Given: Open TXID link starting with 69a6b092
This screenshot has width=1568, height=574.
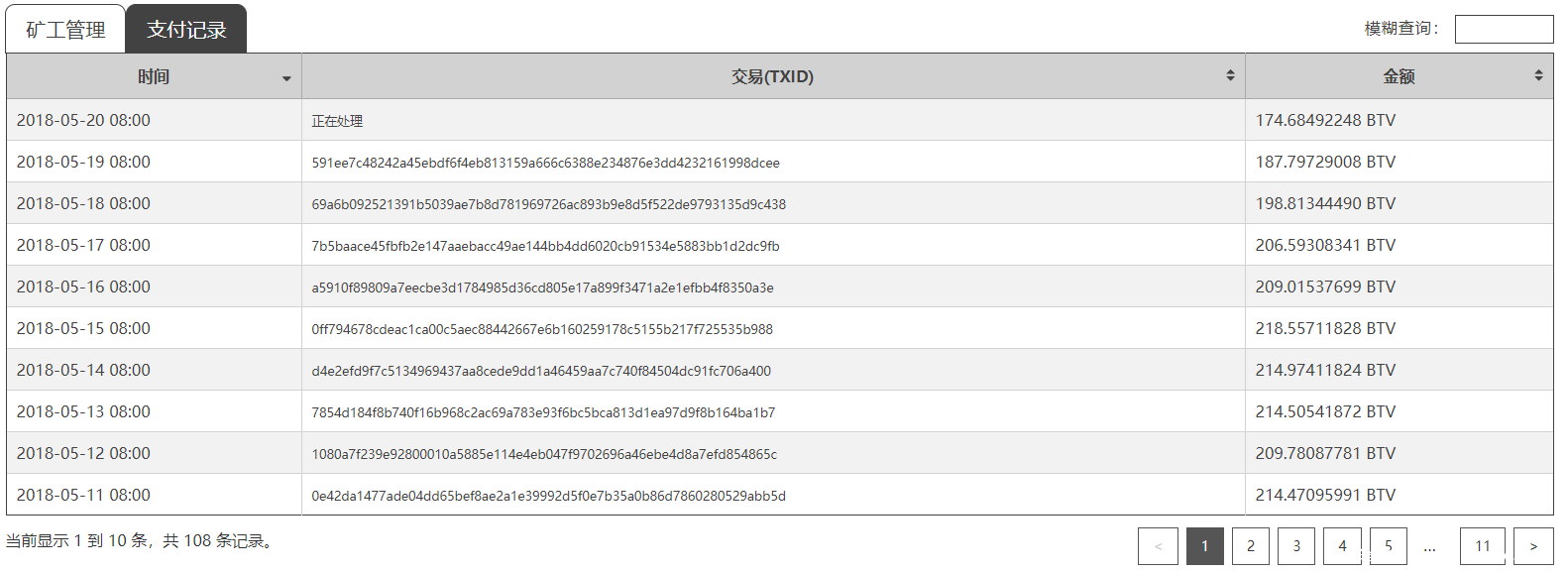Looking at the screenshot, I should click(x=548, y=204).
